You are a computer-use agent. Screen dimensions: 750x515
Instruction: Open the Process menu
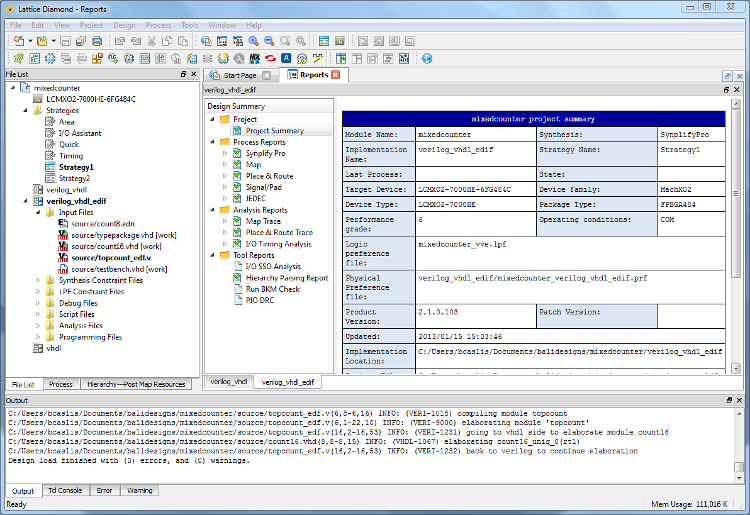(158, 24)
